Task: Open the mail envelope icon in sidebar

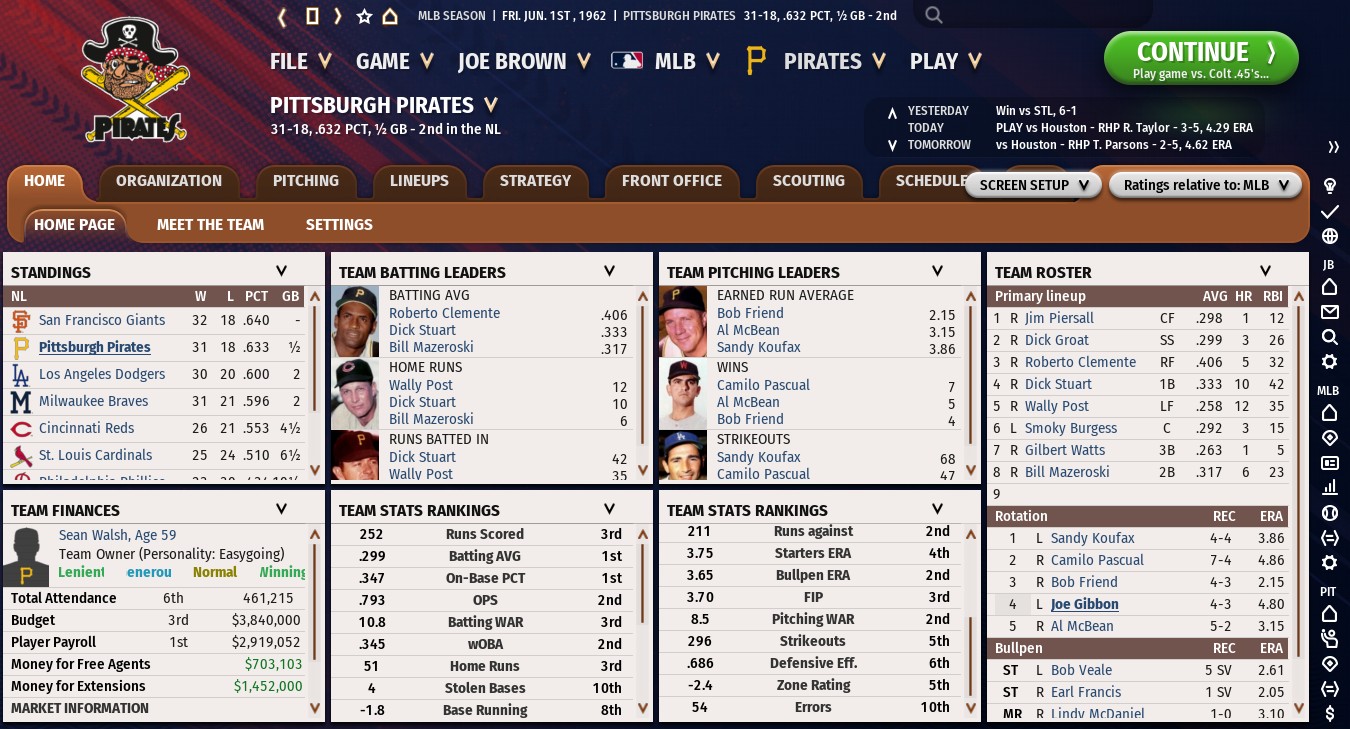Action: click(x=1330, y=312)
